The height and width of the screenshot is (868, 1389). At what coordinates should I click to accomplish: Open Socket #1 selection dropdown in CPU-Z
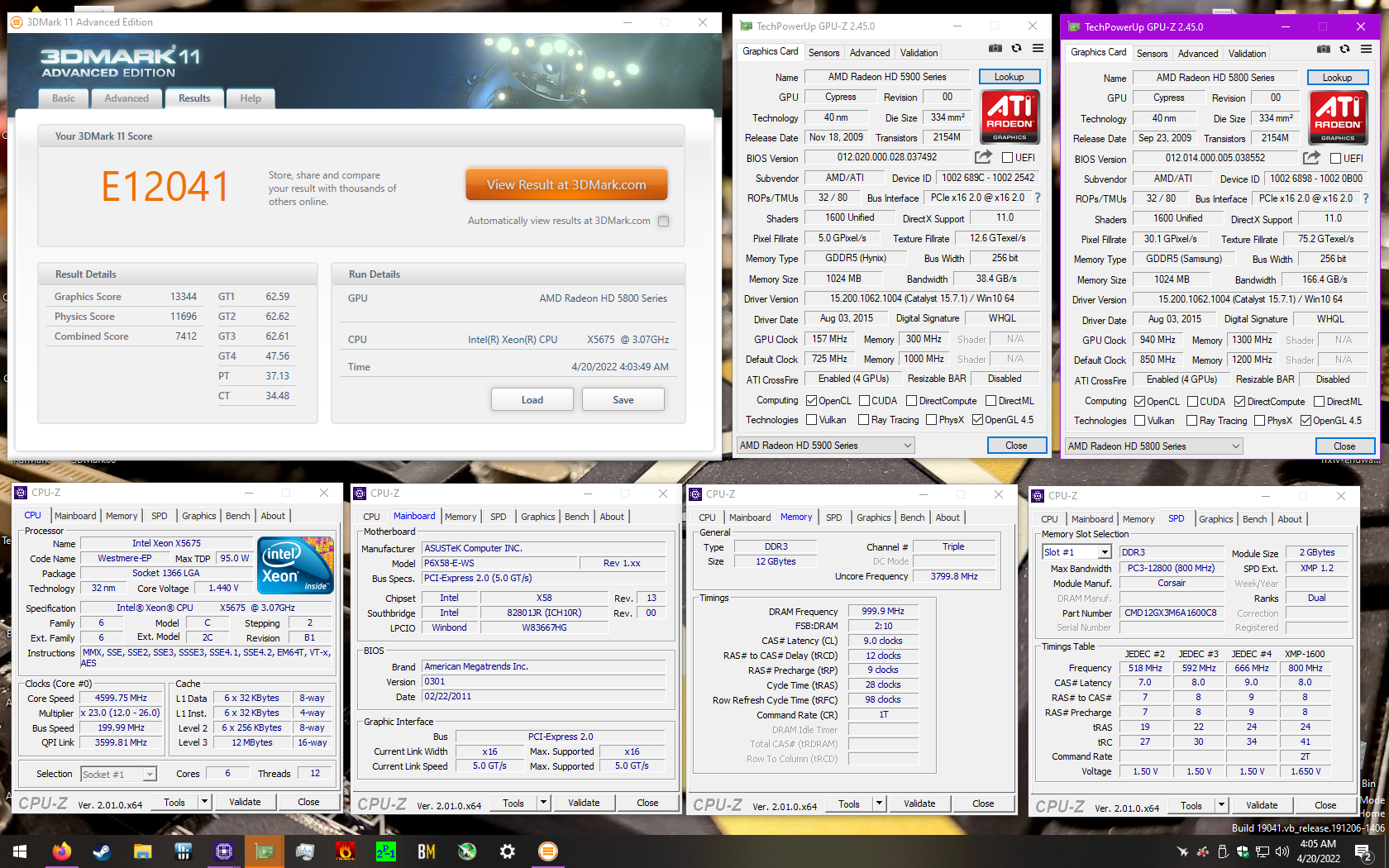[118, 775]
